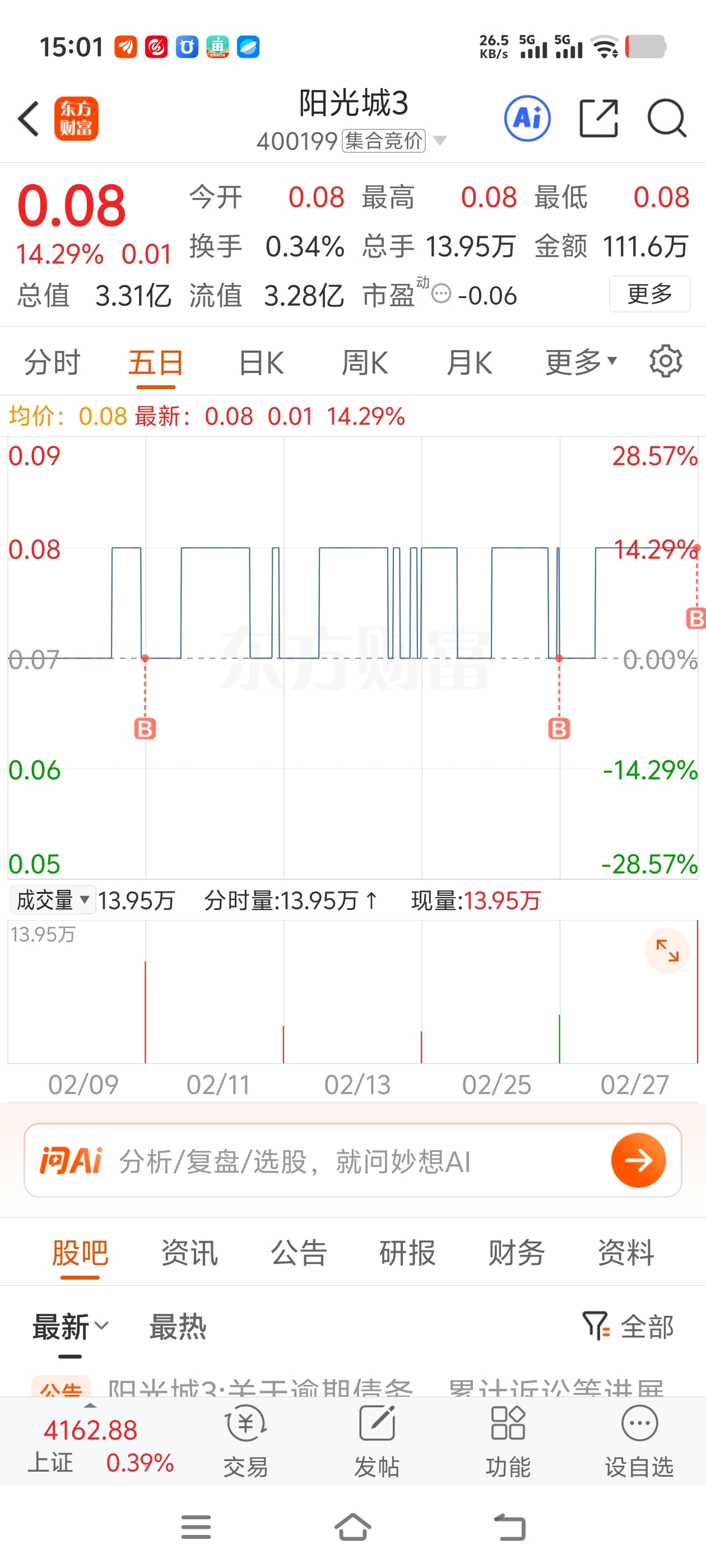The height and width of the screenshot is (1568, 706).
Task: Tap the back arrow icon
Action: point(28,119)
